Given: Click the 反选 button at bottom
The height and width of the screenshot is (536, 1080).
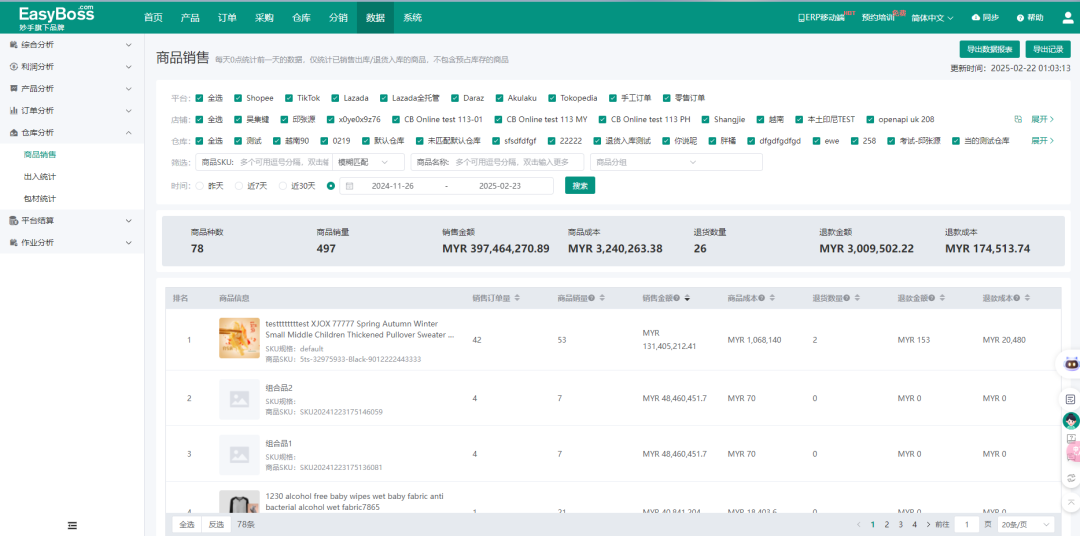Looking at the screenshot, I should [x=216, y=525].
